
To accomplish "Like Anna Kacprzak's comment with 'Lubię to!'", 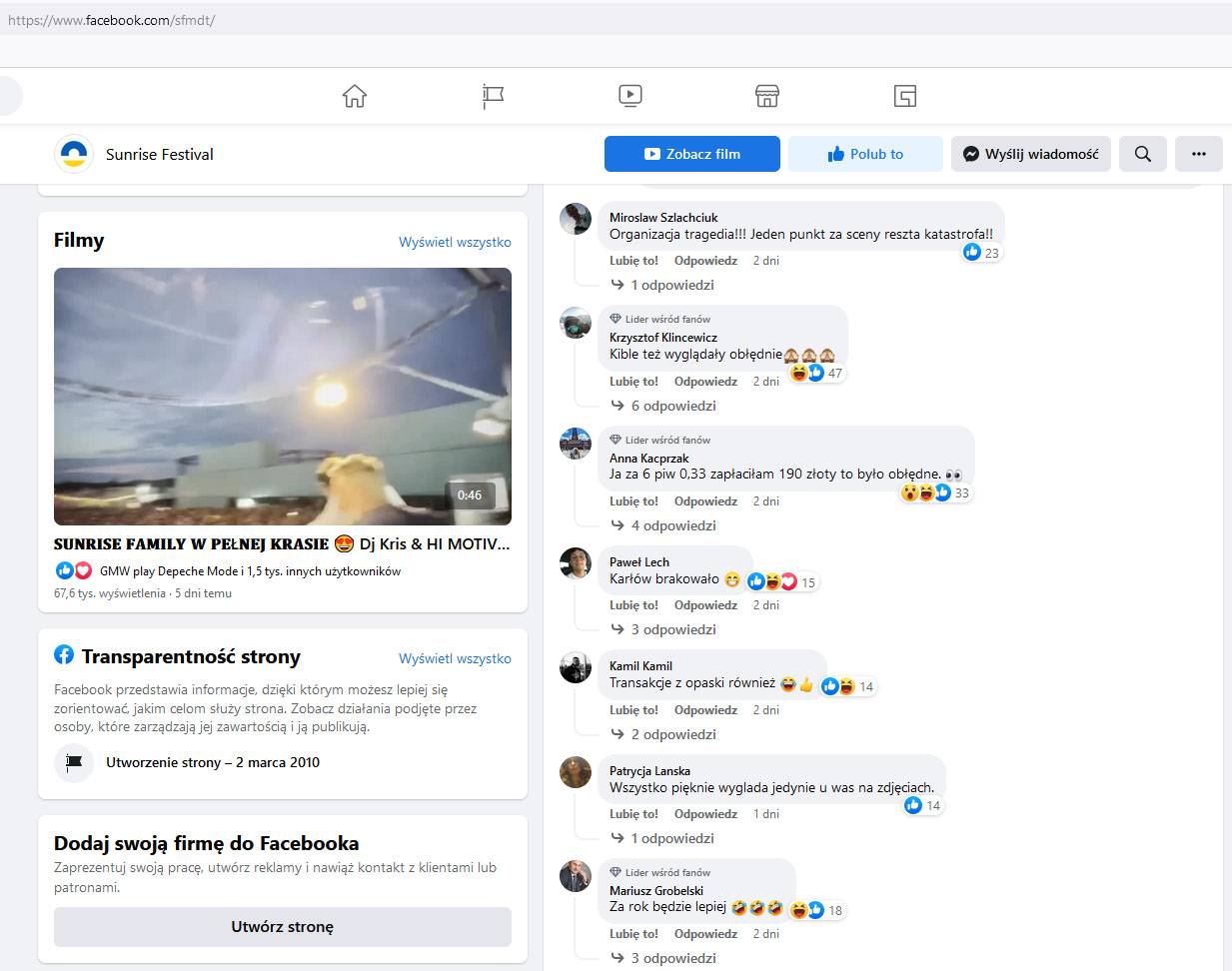I will click(x=633, y=501).
